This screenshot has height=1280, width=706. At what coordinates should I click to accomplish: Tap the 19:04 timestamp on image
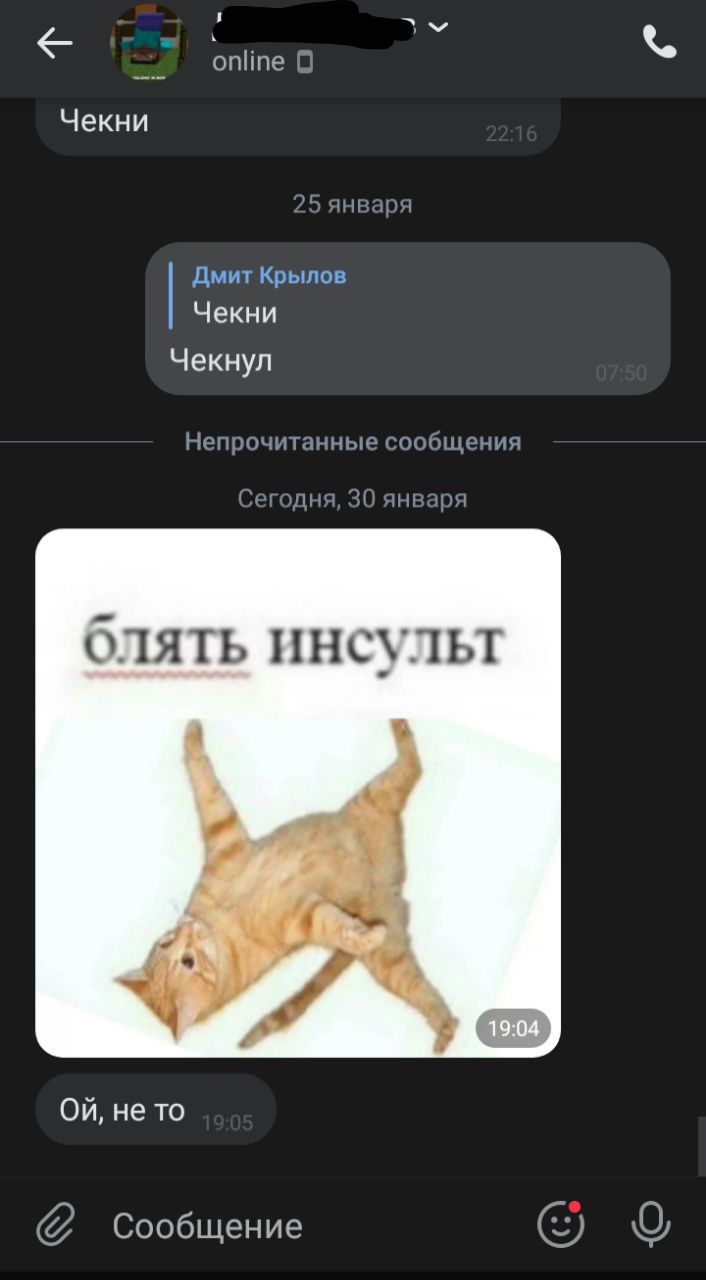[x=513, y=1028]
